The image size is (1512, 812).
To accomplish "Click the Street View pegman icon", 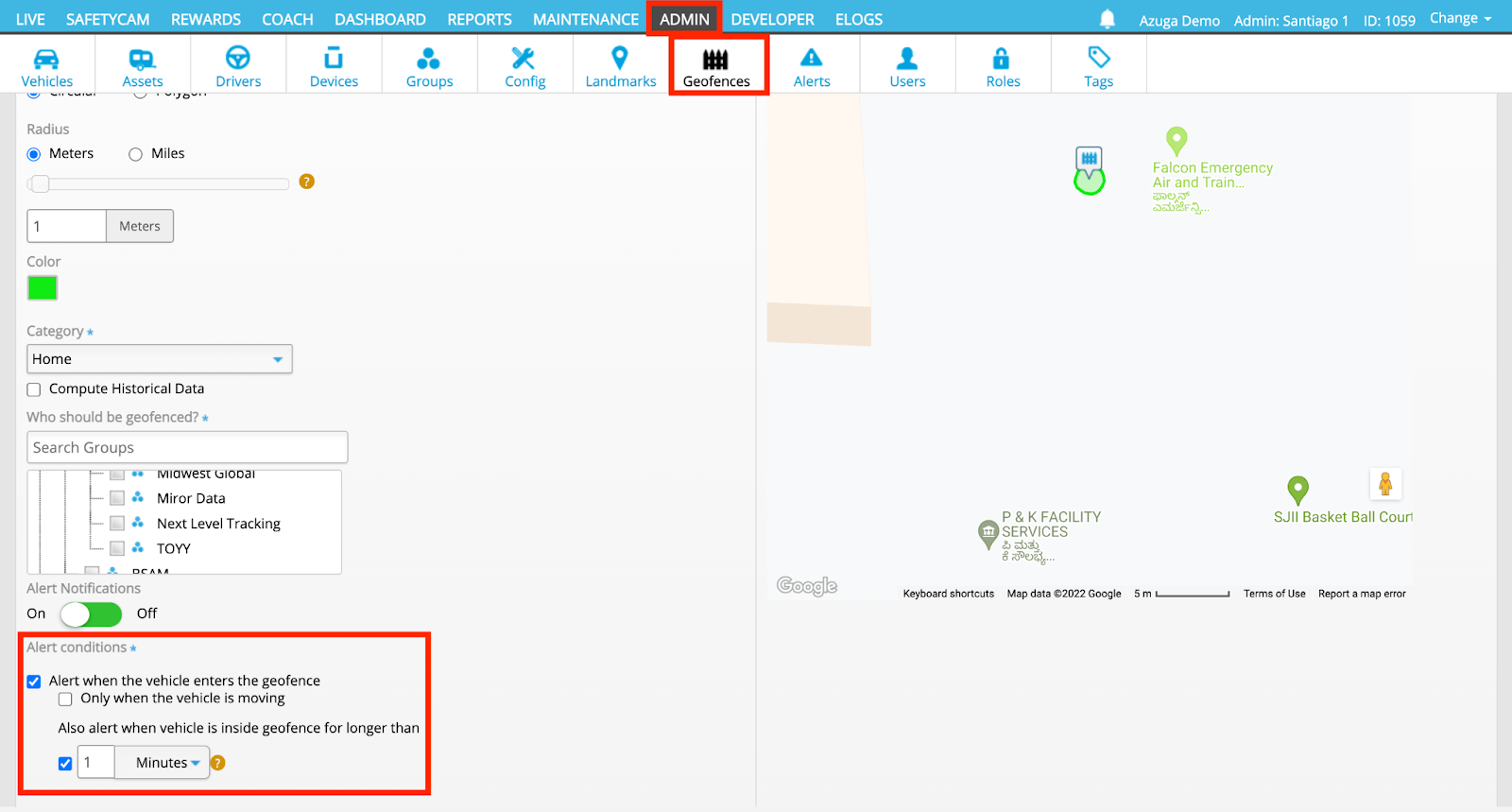I will click(x=1385, y=484).
